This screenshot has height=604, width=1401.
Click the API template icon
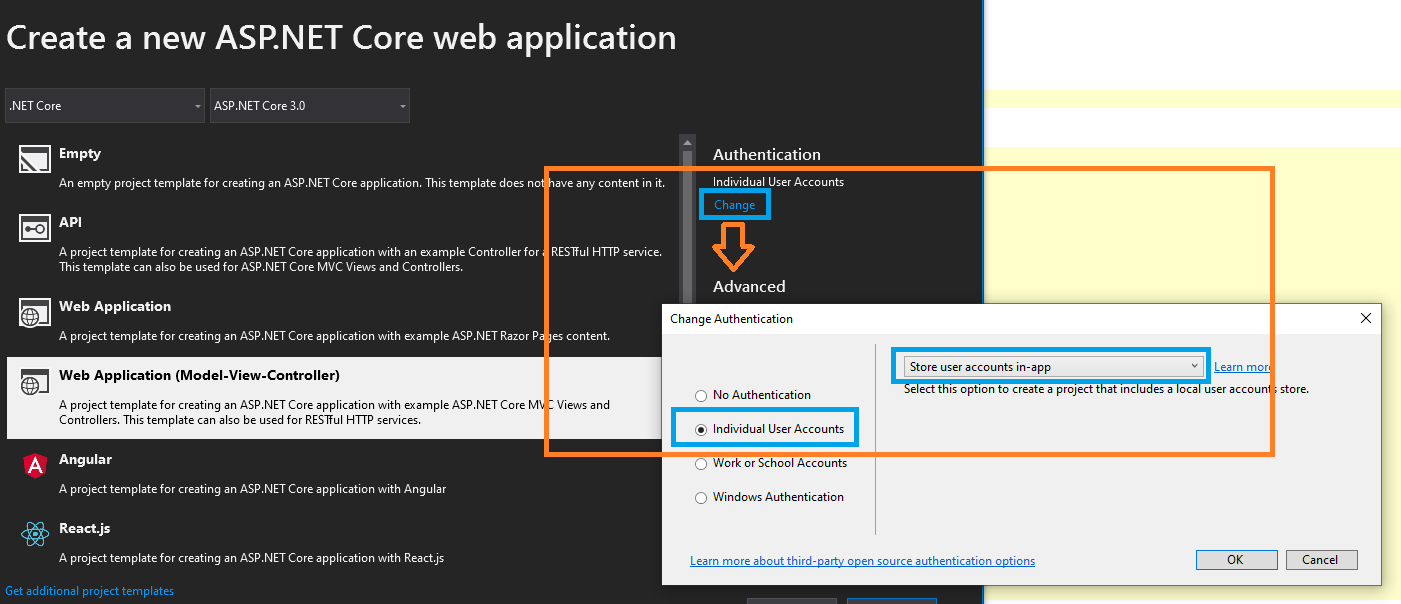pos(34,228)
